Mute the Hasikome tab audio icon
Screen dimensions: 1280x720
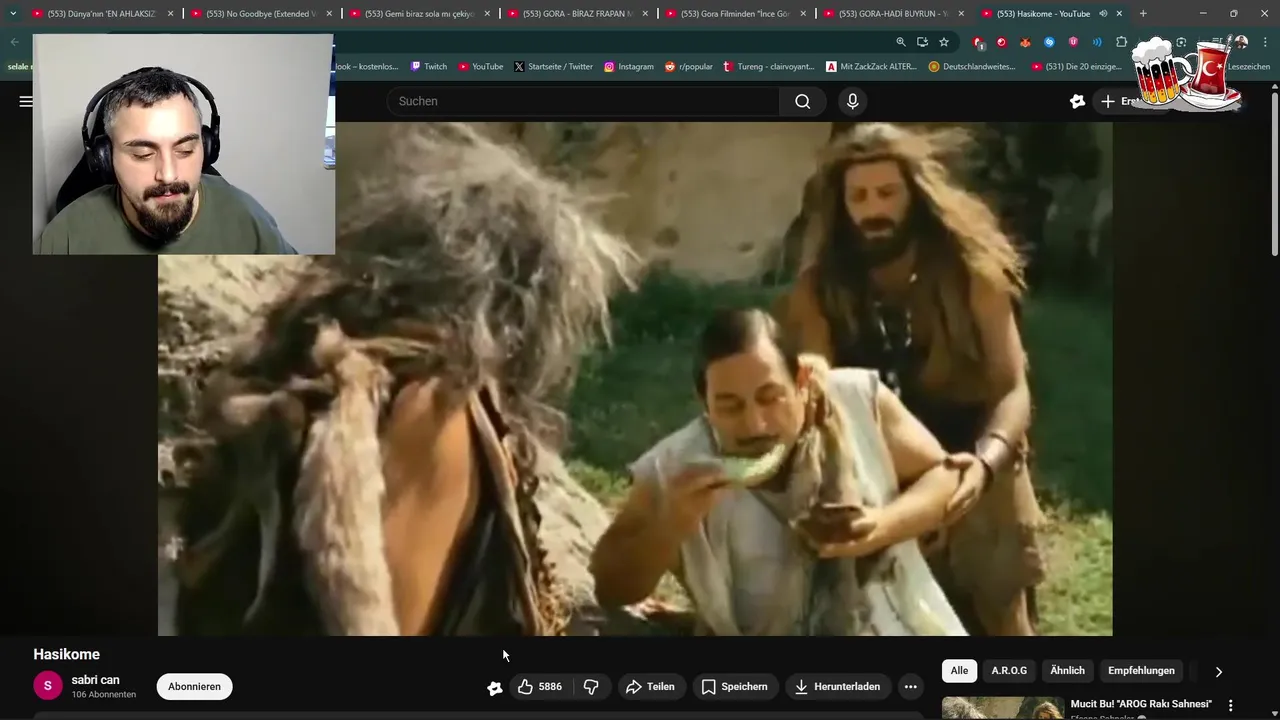(x=1103, y=14)
